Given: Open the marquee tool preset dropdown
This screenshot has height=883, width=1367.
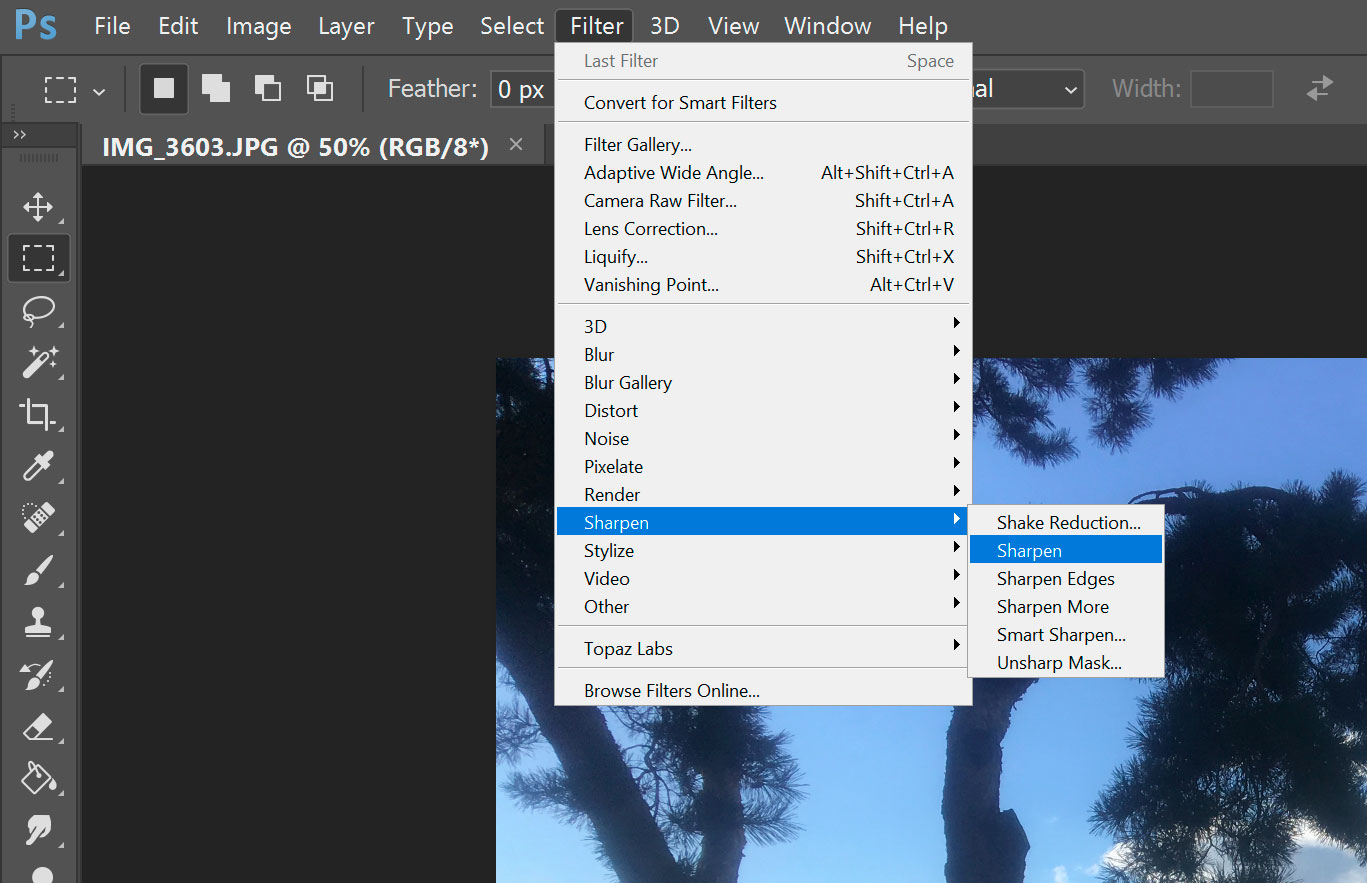Looking at the screenshot, I should [x=97, y=88].
